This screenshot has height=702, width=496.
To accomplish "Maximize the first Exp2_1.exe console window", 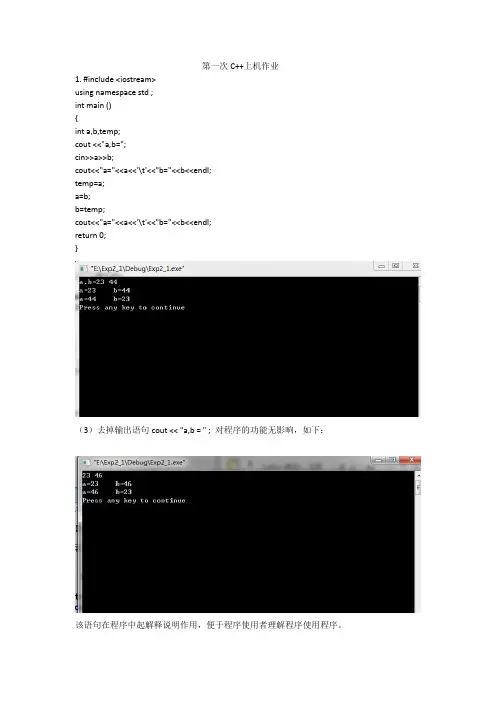I will click(x=395, y=266).
